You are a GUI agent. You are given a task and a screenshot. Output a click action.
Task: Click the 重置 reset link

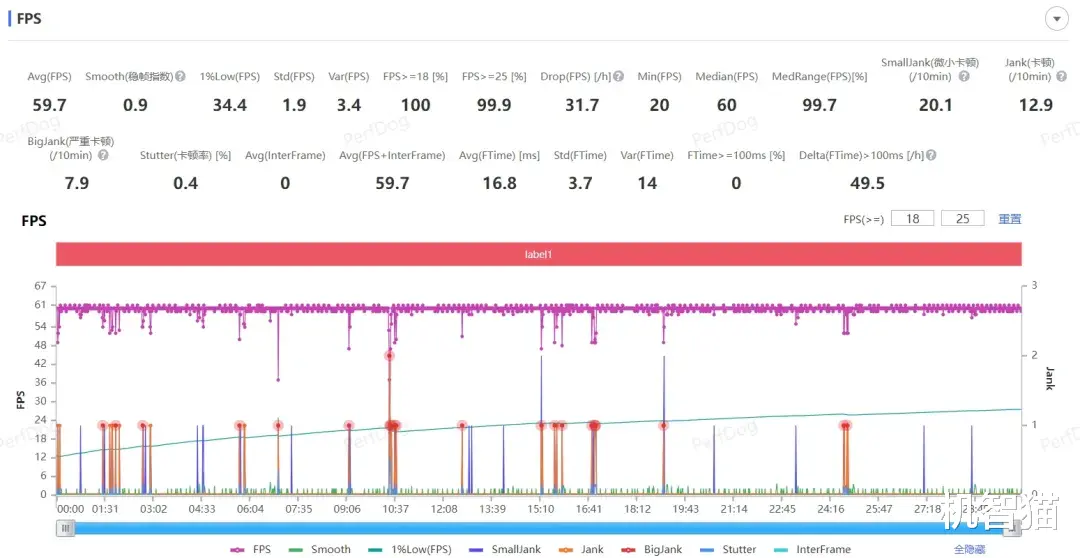1010,219
